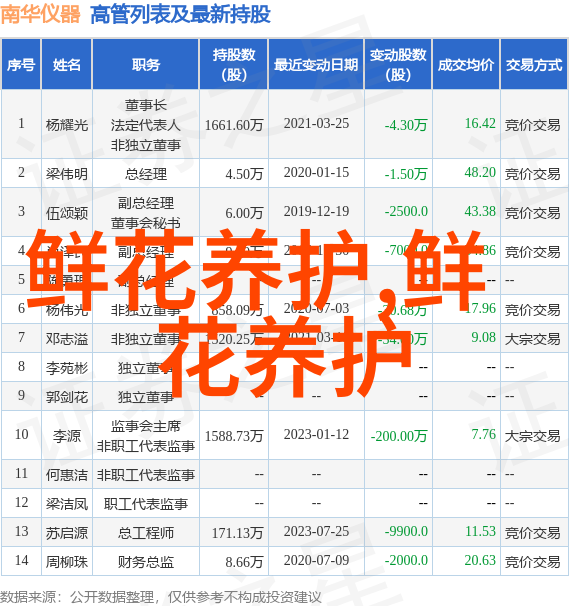The height and width of the screenshot is (606, 569).
Task: Select the 1661.60万 shareholding cell
Action: [x=234, y=125]
